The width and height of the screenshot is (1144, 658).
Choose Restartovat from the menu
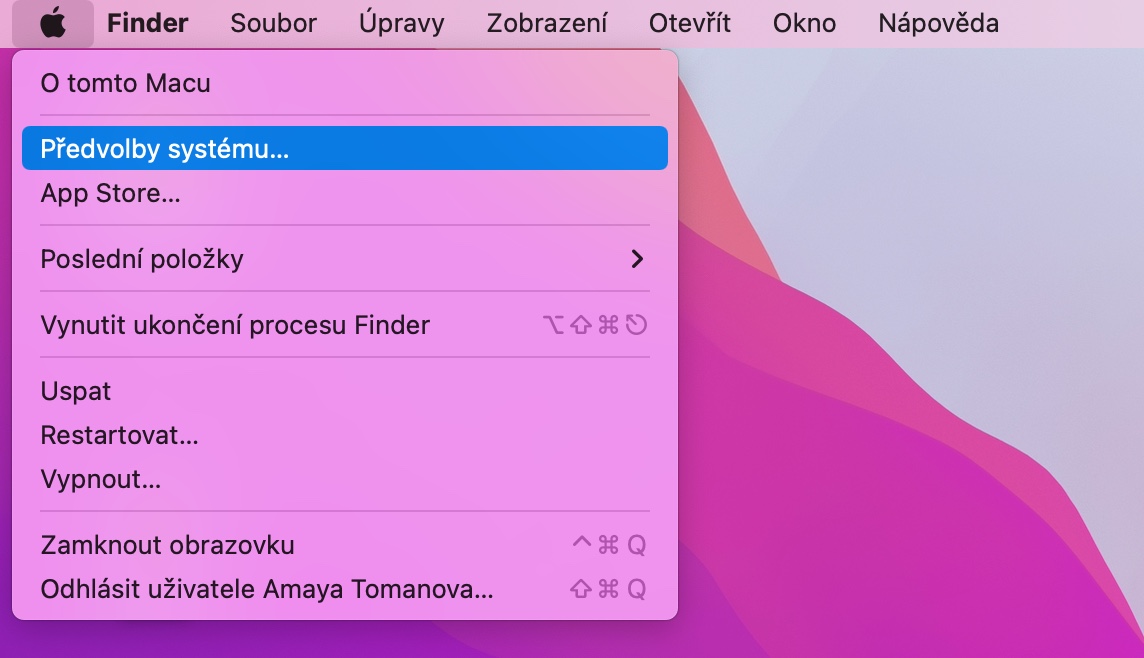tap(119, 435)
